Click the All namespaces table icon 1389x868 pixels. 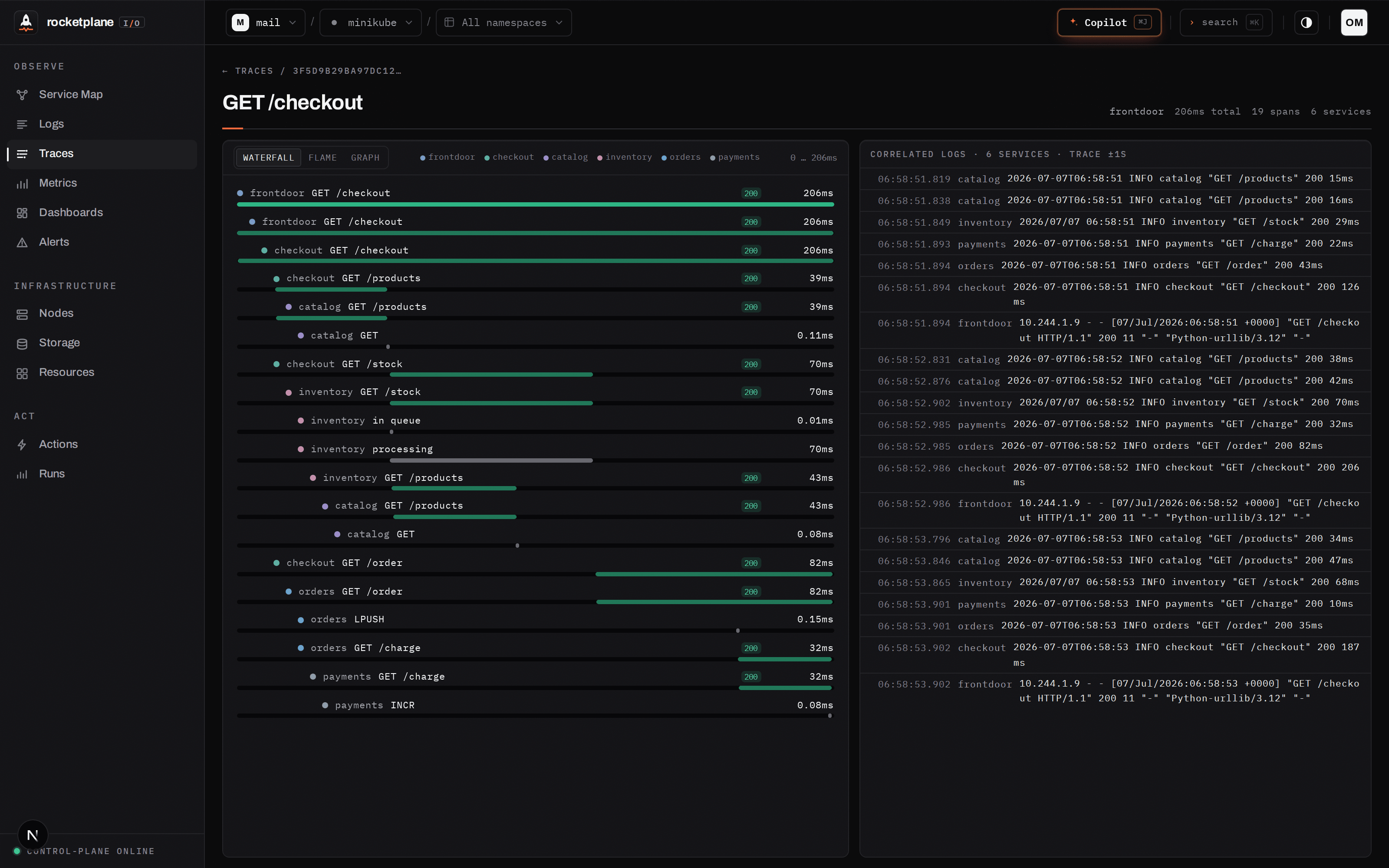pyautogui.click(x=449, y=23)
